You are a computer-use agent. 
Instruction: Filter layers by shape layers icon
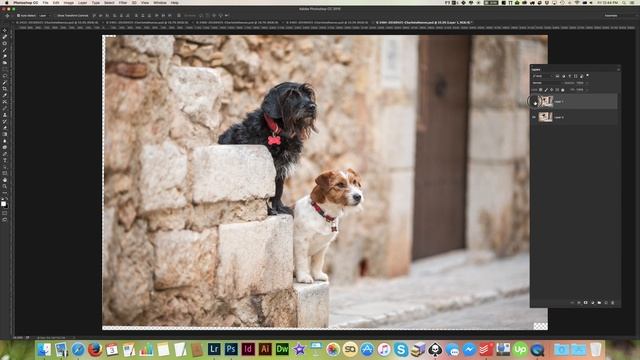point(576,76)
